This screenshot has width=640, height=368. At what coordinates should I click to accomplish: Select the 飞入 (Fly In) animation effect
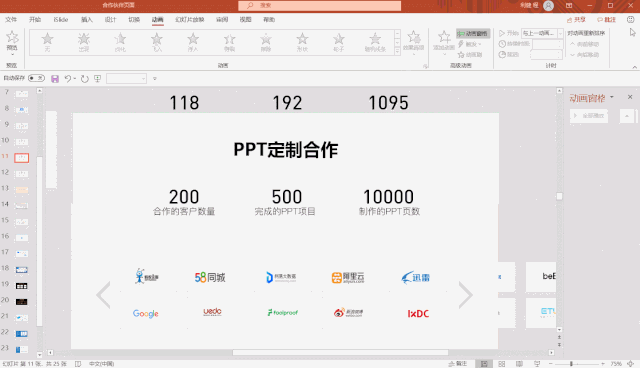[x=157, y=42]
